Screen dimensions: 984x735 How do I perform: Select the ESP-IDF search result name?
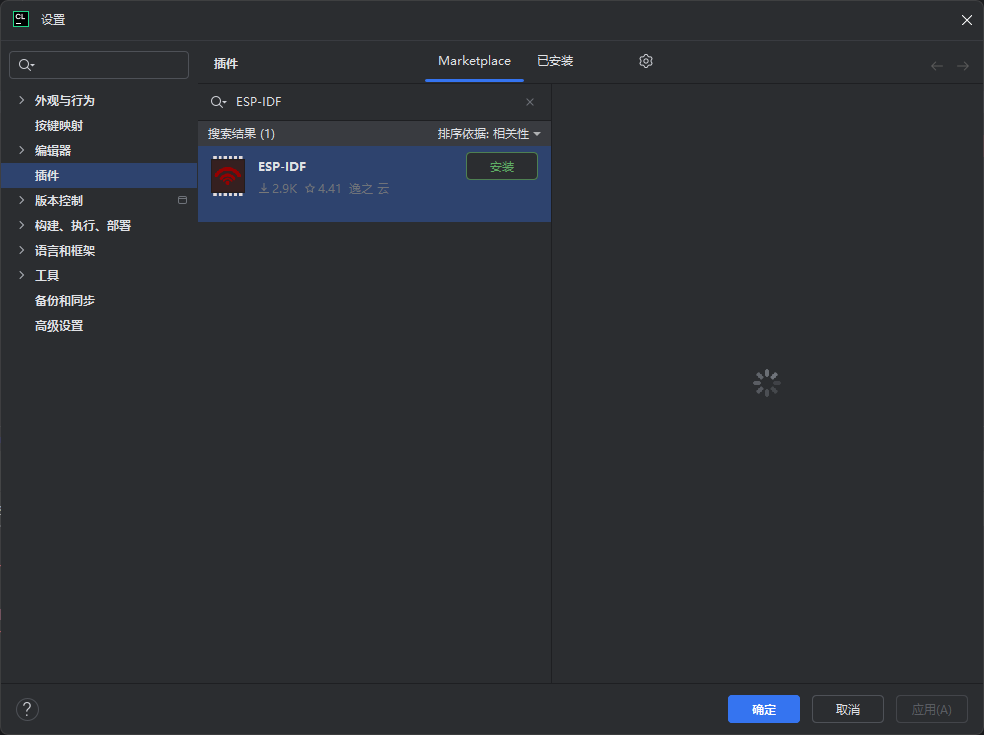[x=282, y=166]
